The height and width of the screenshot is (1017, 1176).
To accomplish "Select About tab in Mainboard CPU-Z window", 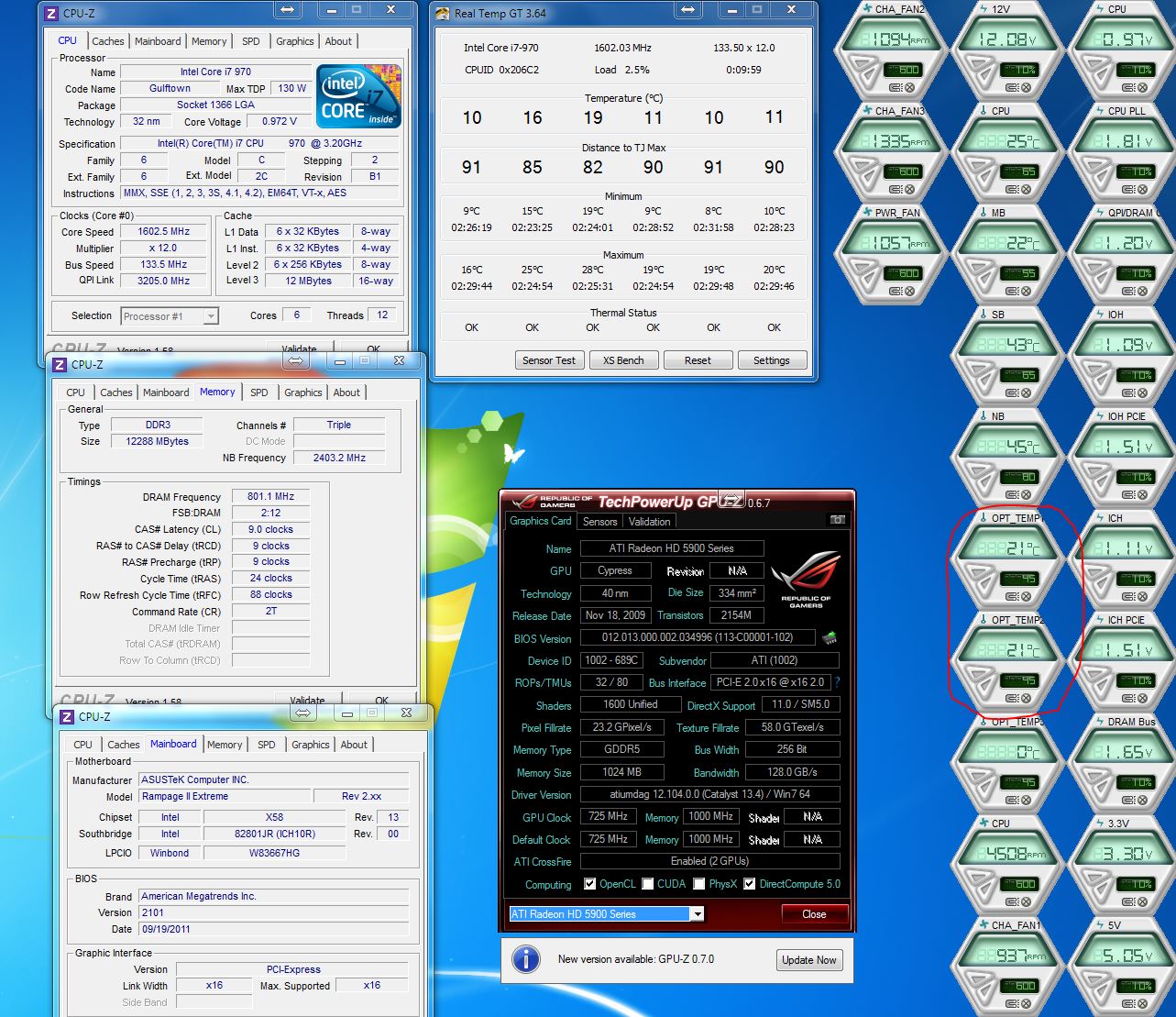I will pos(355,745).
